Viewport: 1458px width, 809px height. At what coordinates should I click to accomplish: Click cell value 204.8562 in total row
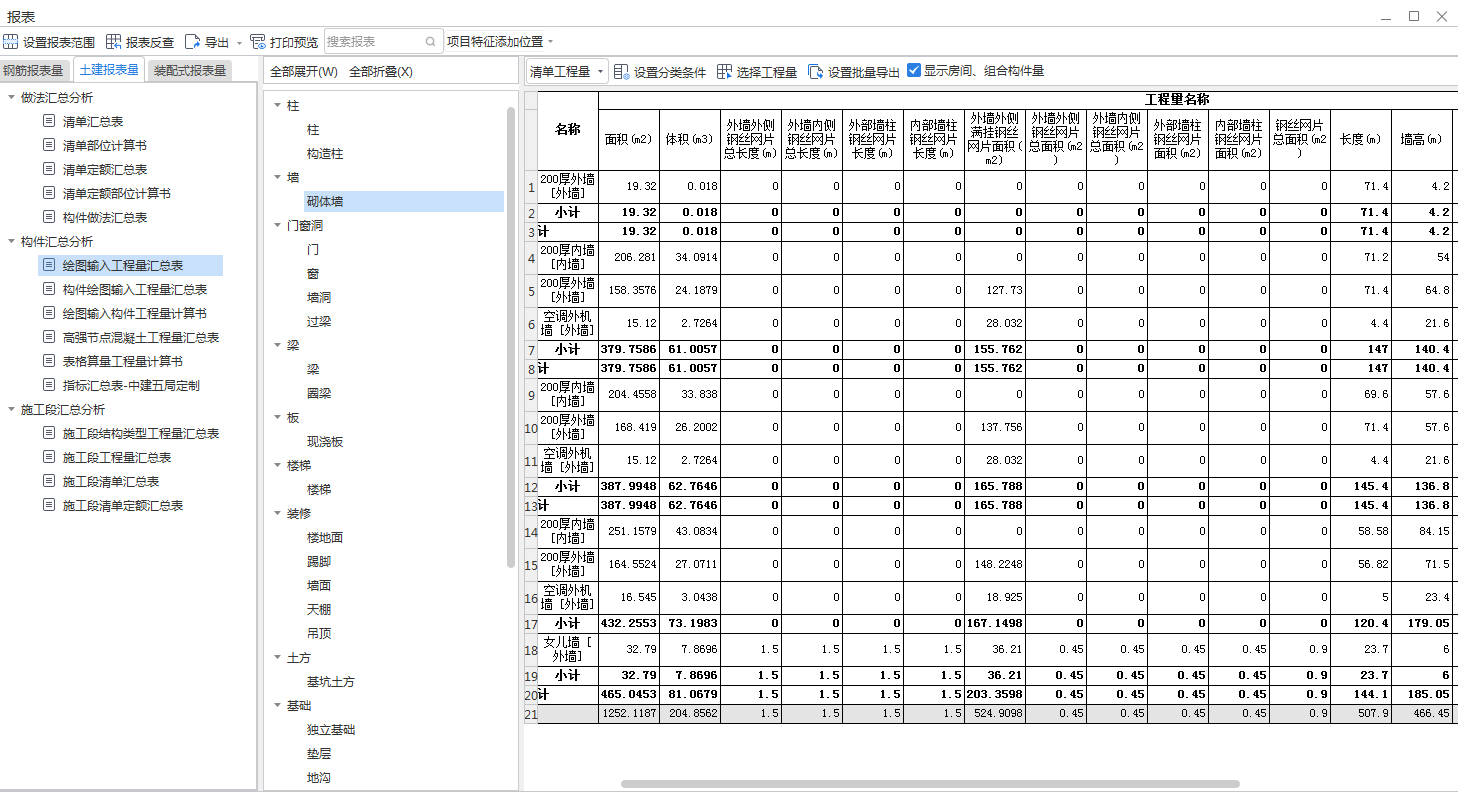point(689,714)
